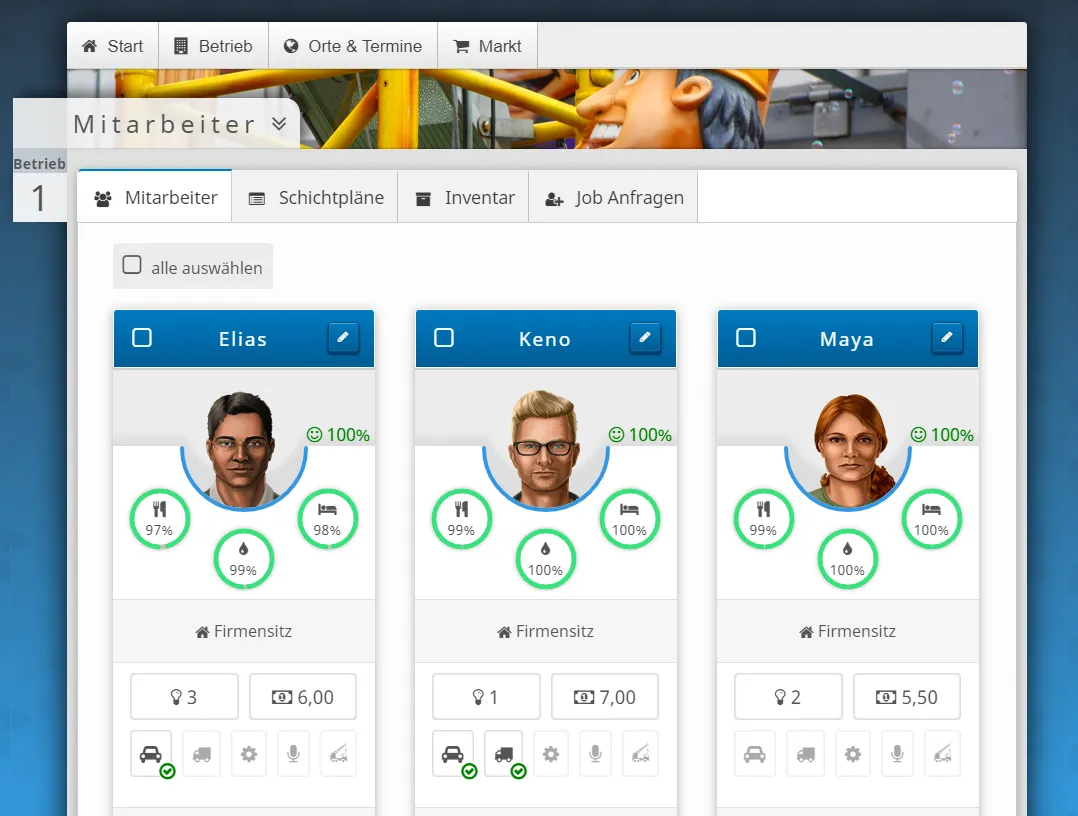Click the pencil edit icon on Maya's card
Image resolution: width=1078 pixels, height=816 pixels.
pos(947,338)
